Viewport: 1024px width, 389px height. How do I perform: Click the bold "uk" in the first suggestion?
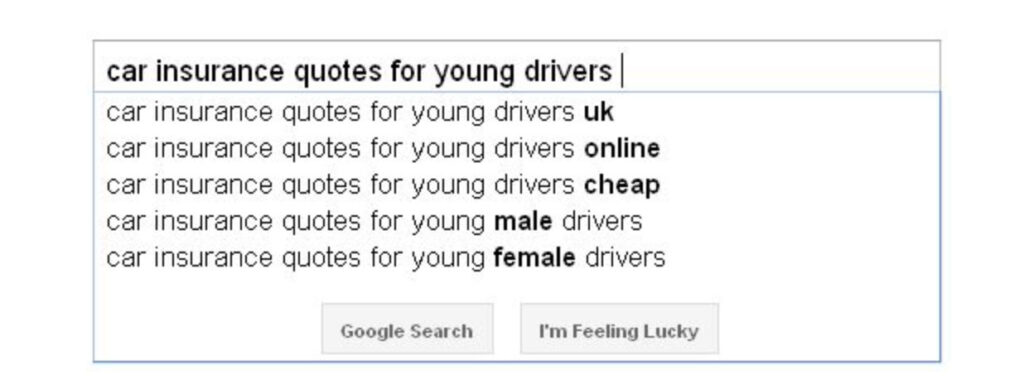pyautogui.click(x=599, y=113)
